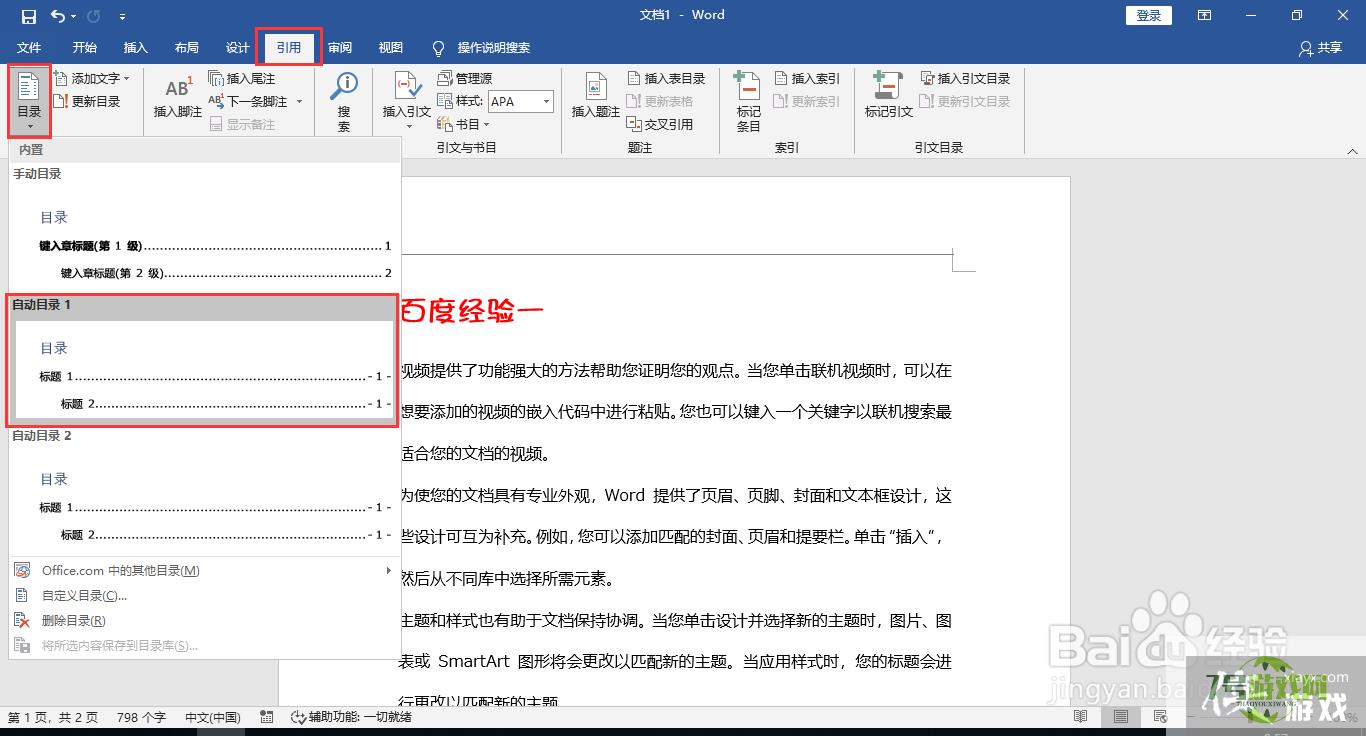This screenshot has height=736, width=1366.
Task: Click the 中文(中国) language indicator
Action: point(213,717)
